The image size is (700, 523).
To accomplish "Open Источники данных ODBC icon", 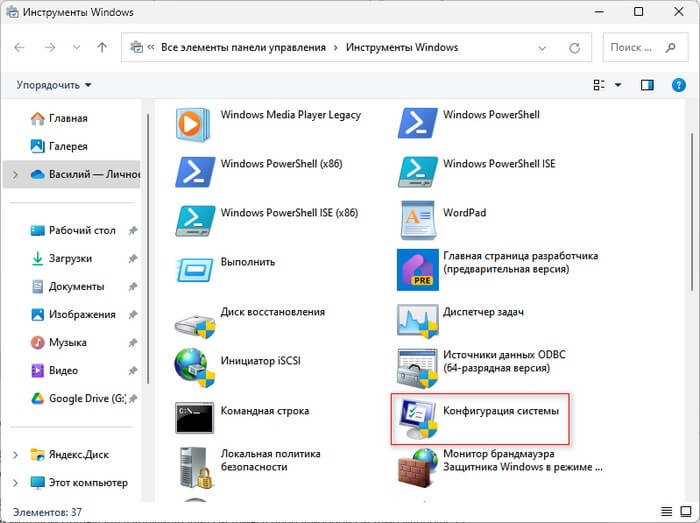I will (x=417, y=369).
